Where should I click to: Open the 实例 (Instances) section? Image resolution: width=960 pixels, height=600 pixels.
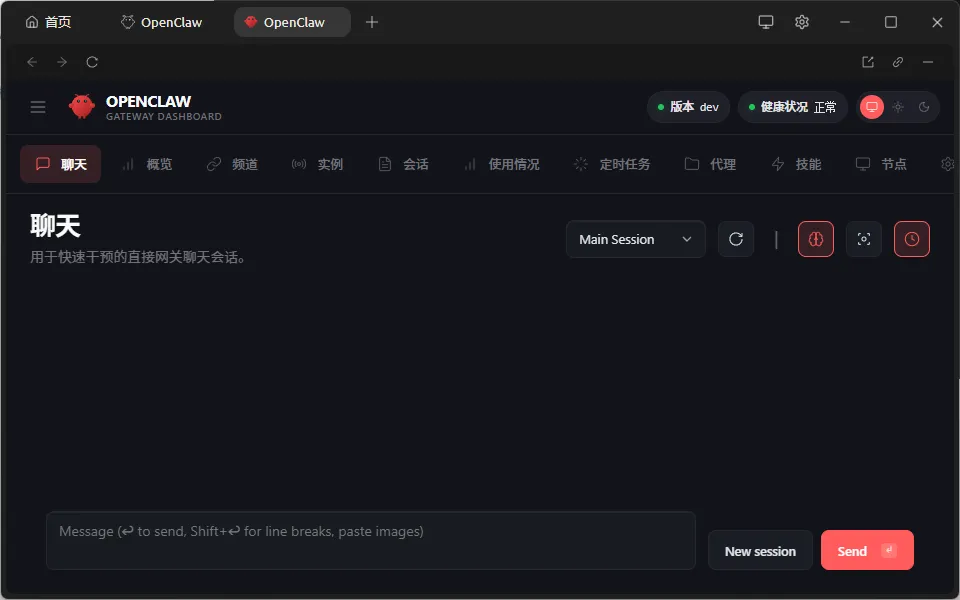318,164
